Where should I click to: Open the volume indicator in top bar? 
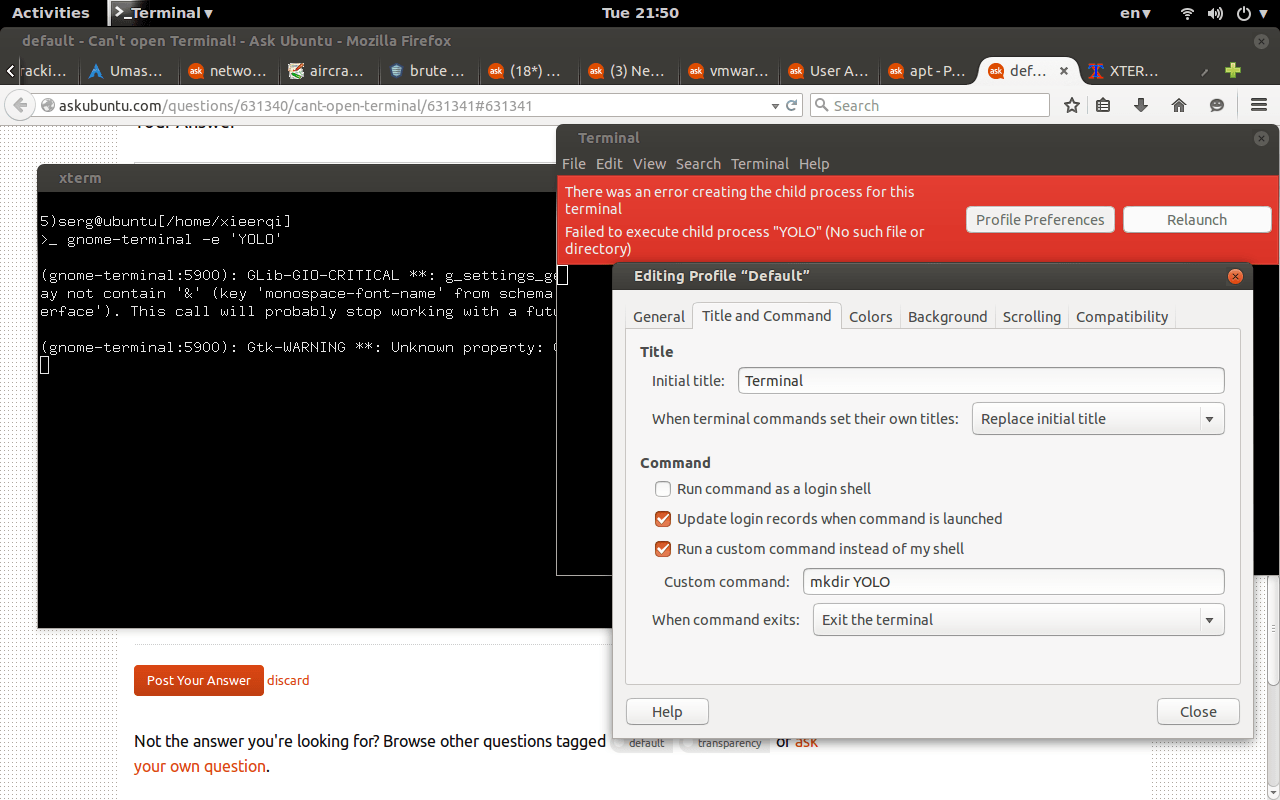click(1216, 13)
